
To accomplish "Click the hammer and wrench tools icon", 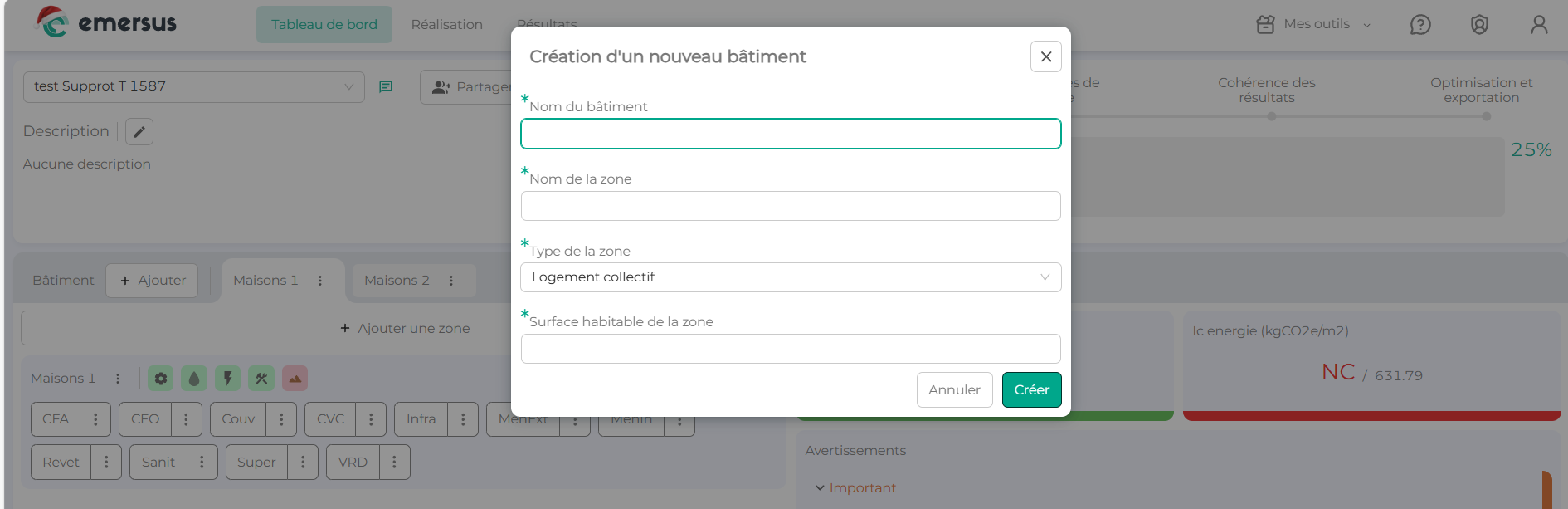I will click(261, 379).
